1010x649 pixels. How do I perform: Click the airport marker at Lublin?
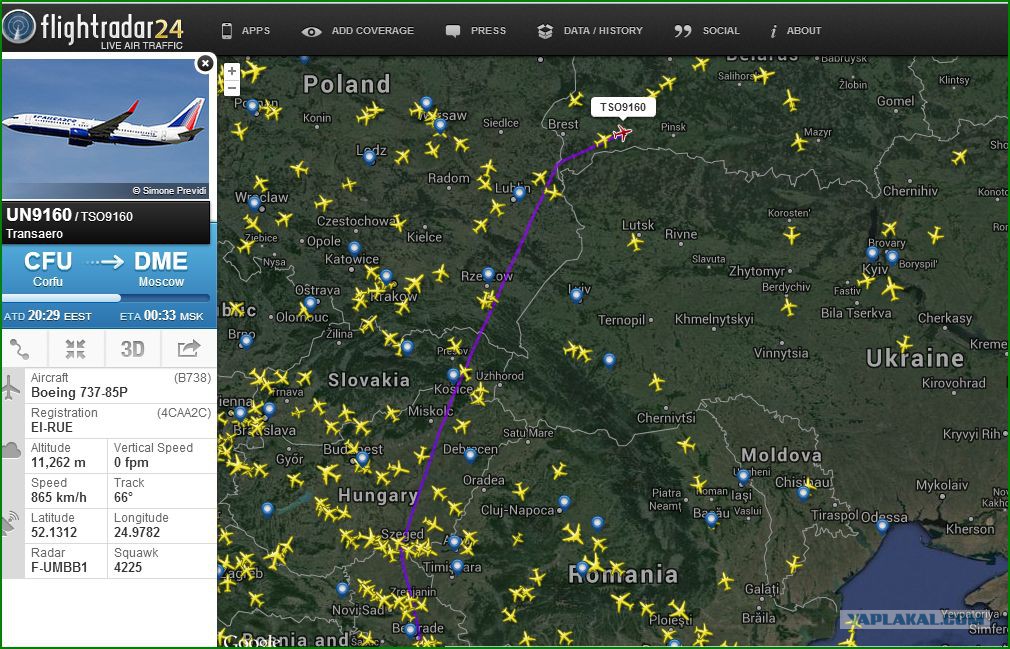point(519,192)
